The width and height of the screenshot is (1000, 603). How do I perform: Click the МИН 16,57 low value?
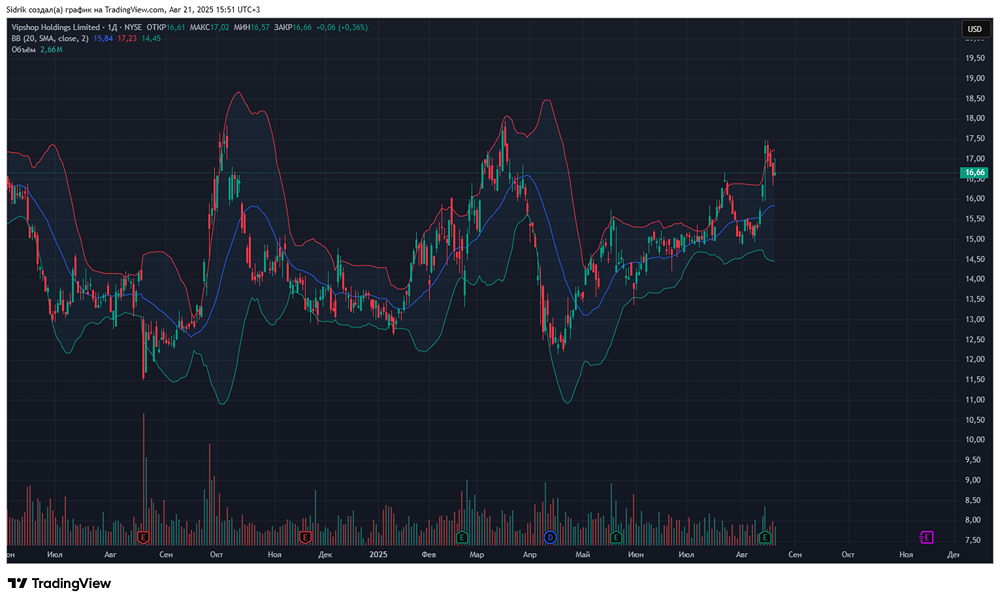tap(251, 27)
